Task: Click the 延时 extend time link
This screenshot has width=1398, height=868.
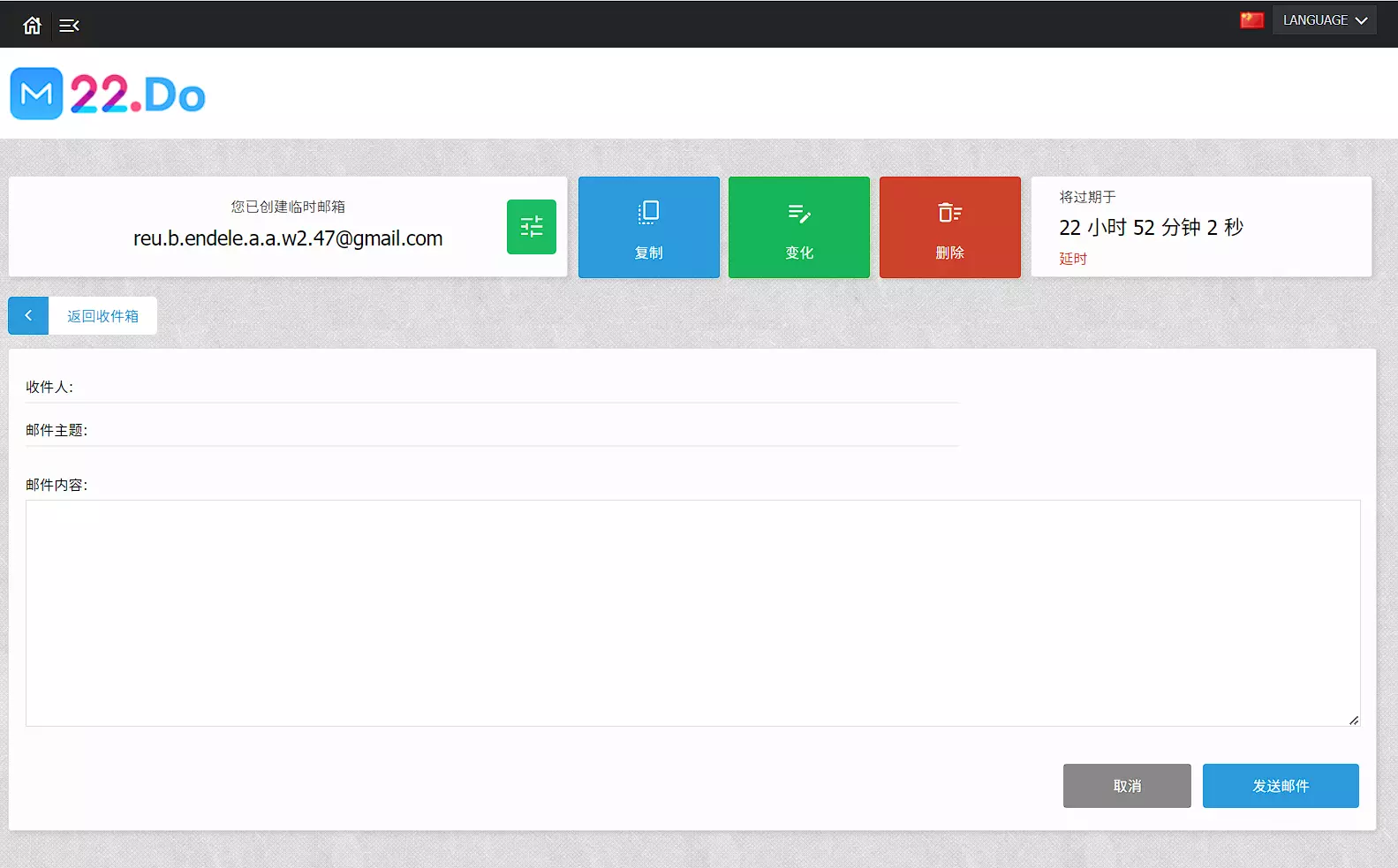Action: click(1073, 259)
